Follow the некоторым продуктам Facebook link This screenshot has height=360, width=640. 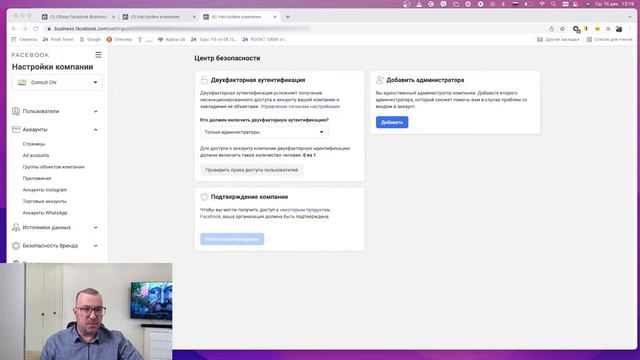tap(305, 210)
